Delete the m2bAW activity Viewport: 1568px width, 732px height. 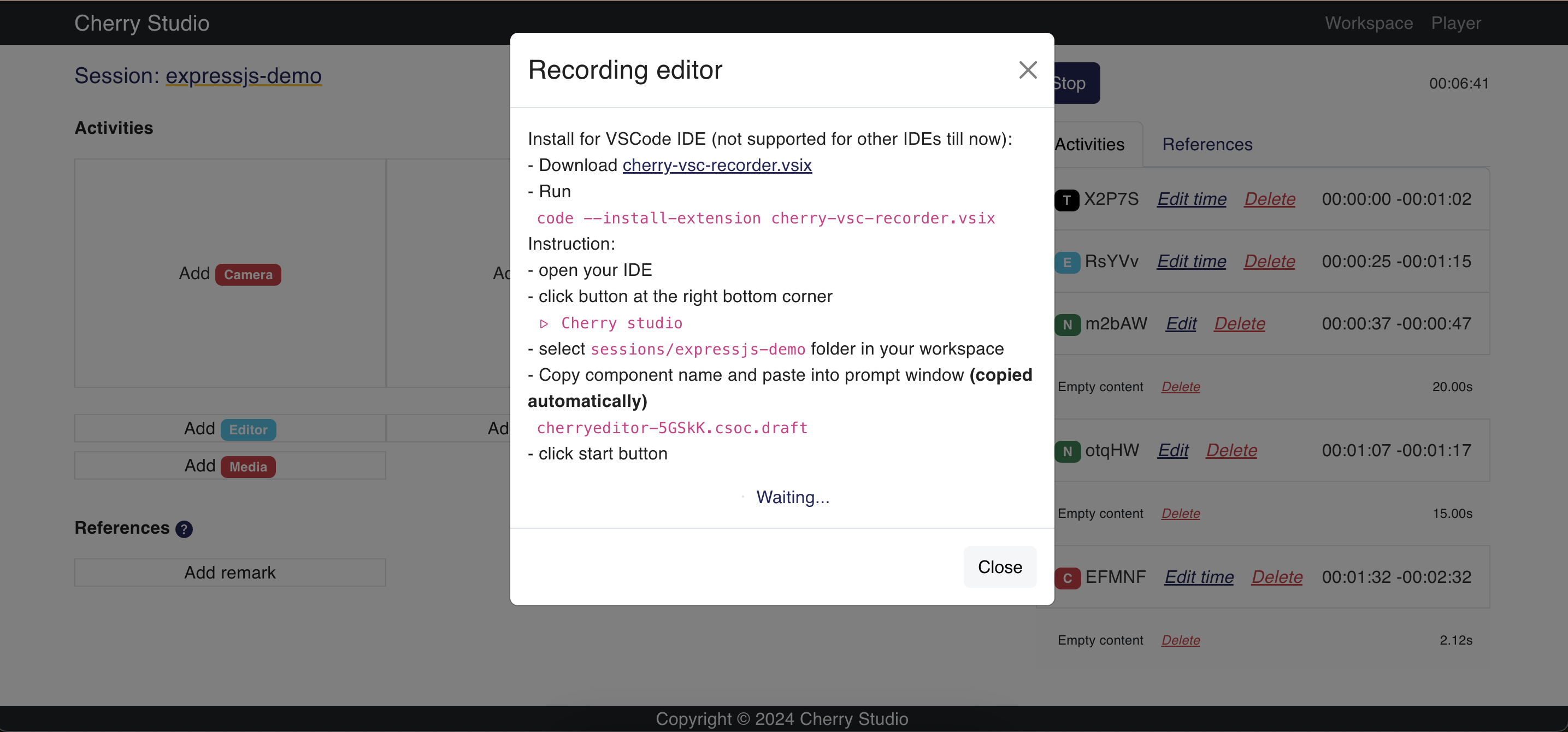[1239, 324]
